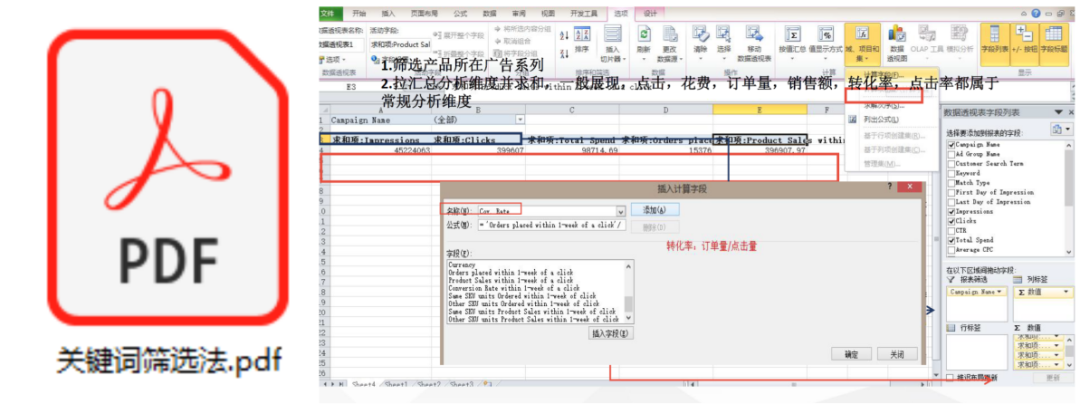Click the 活动字段 Product Sal input box
The height and width of the screenshot is (404, 1080).
400,44
